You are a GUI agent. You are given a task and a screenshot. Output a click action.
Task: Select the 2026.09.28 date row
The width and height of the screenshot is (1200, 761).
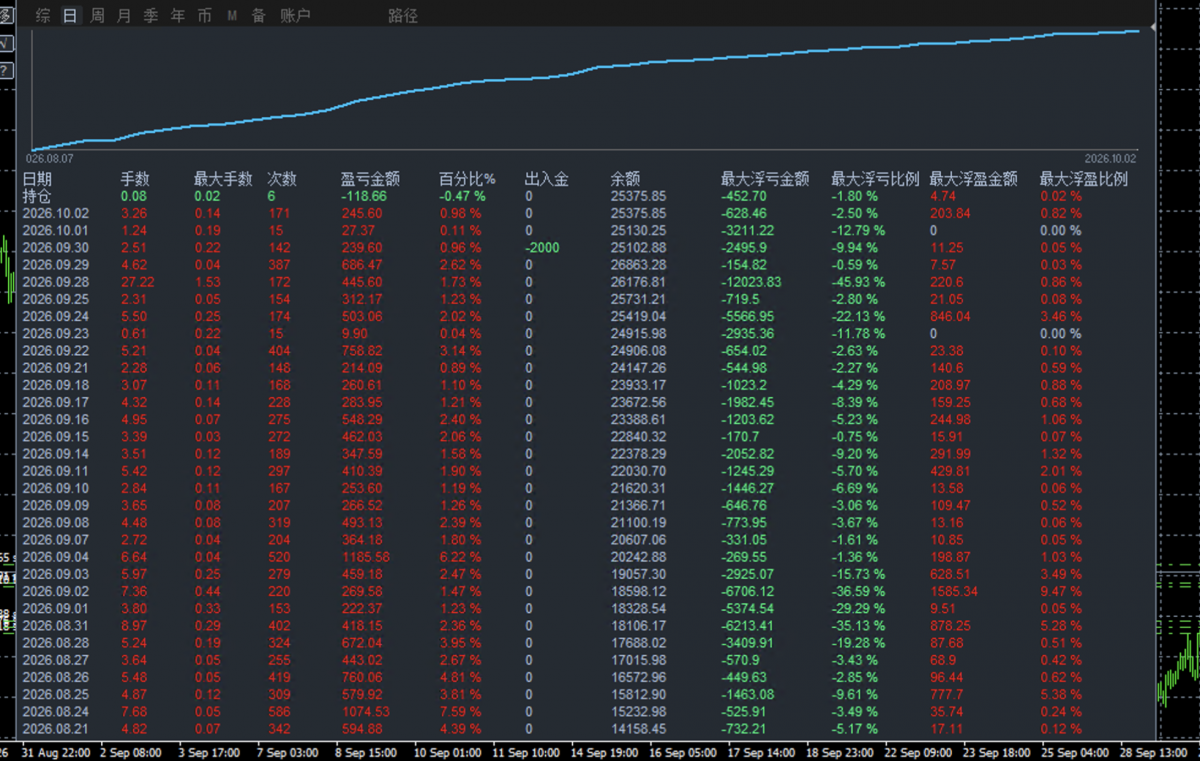click(56, 282)
